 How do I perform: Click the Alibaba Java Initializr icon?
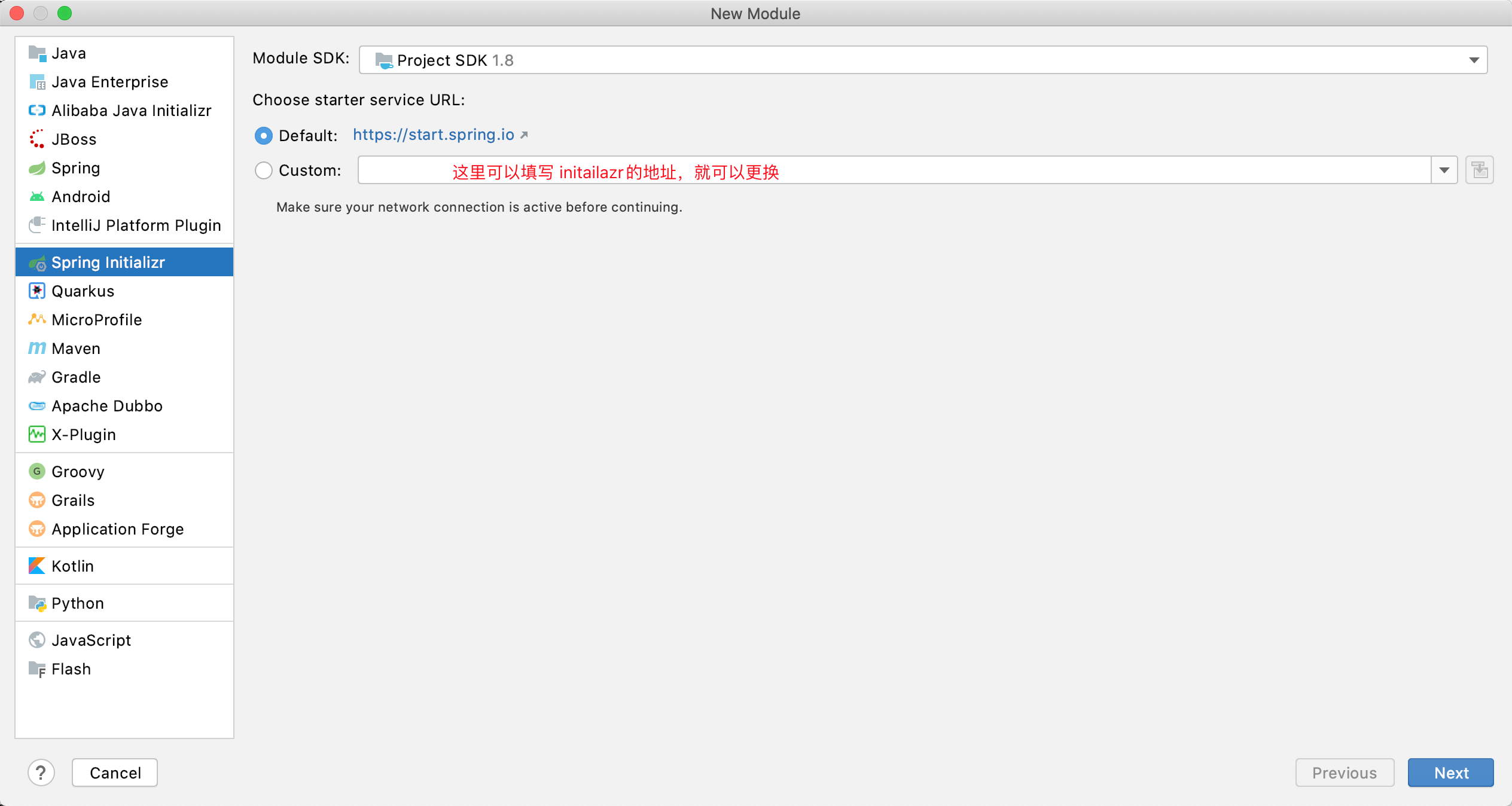[37, 111]
